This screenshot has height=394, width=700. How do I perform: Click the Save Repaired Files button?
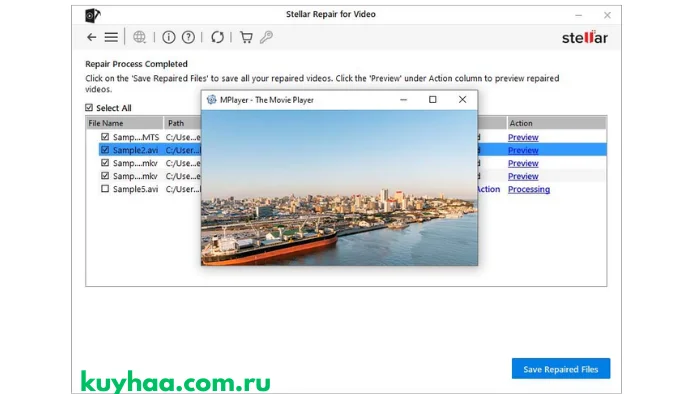pyautogui.click(x=561, y=369)
